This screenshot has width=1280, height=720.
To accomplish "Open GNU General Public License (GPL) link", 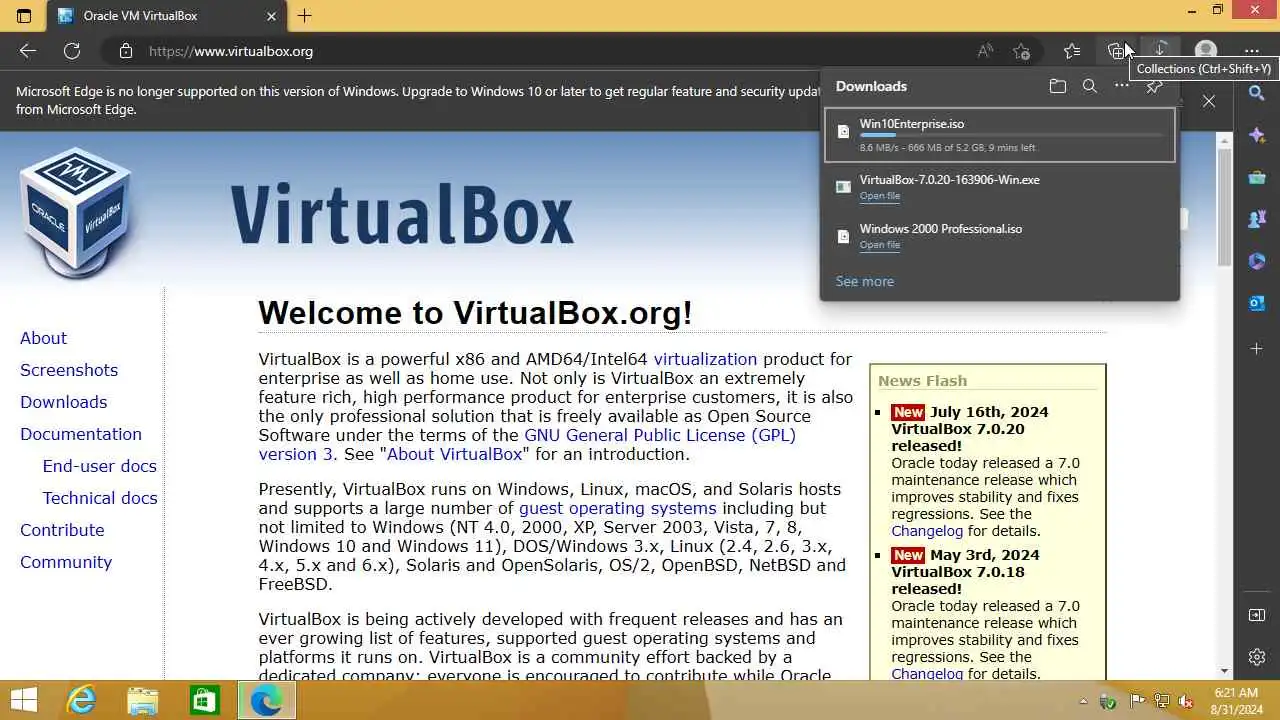I will (x=660, y=435).
